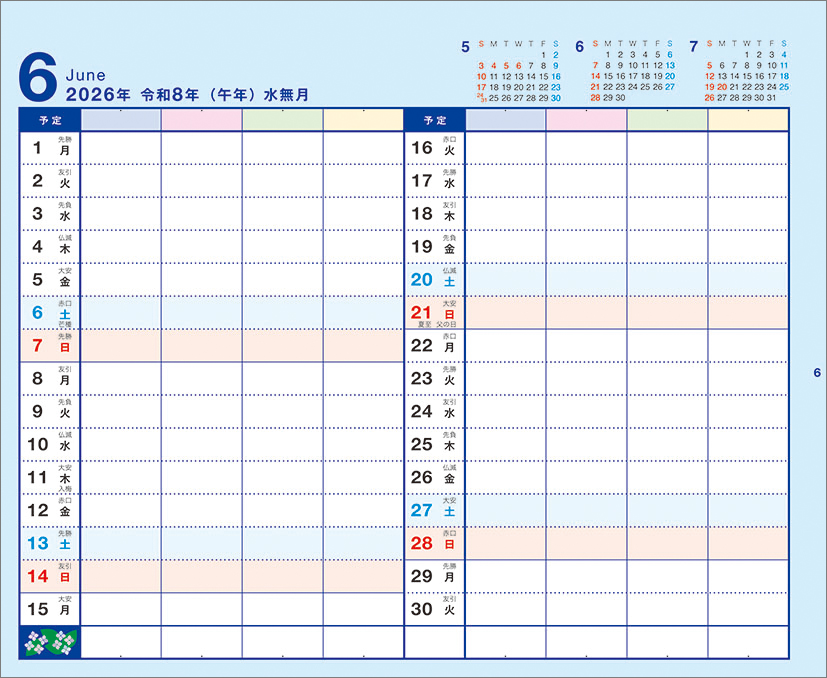The width and height of the screenshot is (827, 678).
Task: Click the page number 6 at the right margin
Action: tap(817, 373)
